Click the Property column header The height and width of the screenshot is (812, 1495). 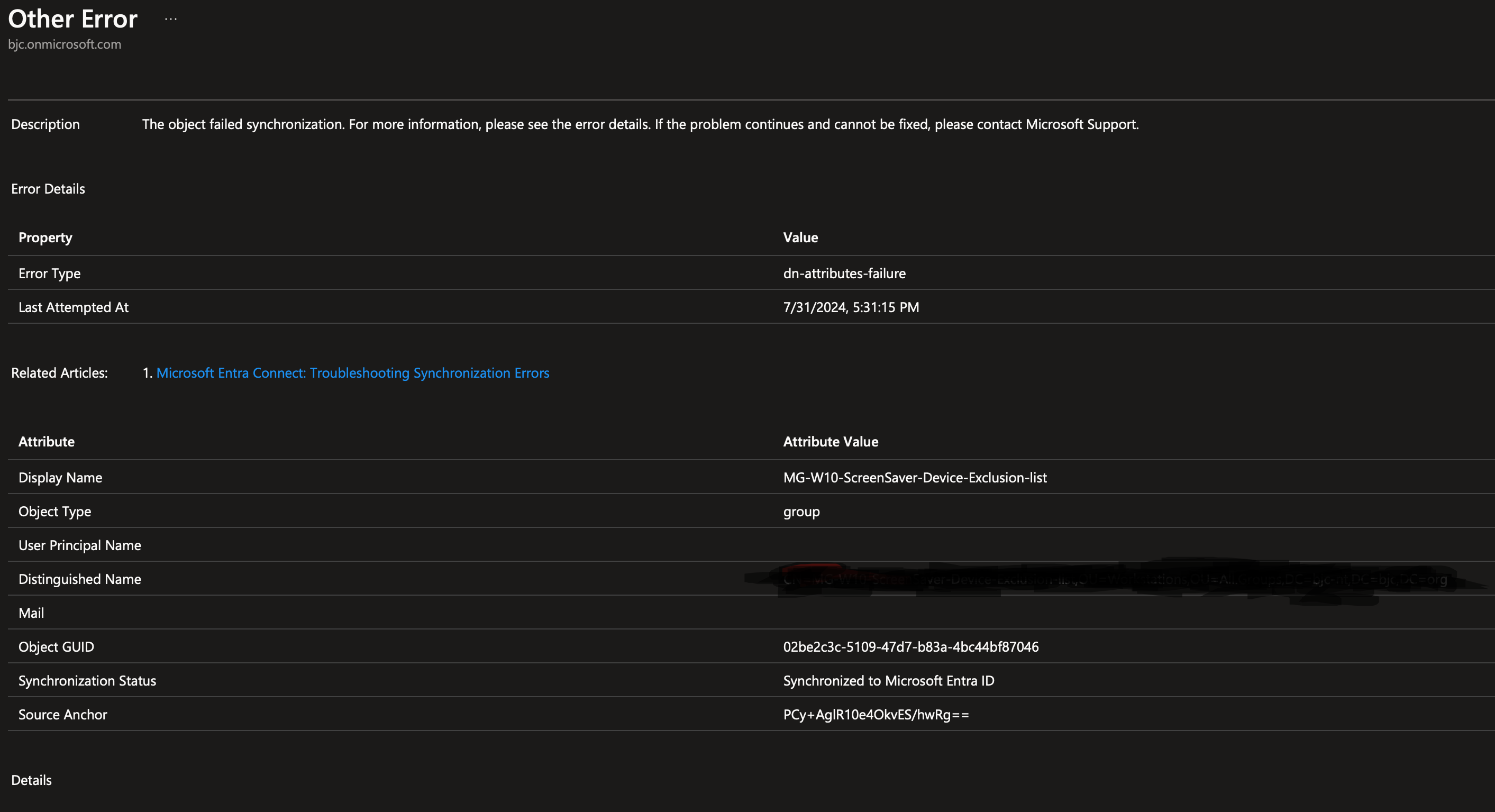click(45, 238)
